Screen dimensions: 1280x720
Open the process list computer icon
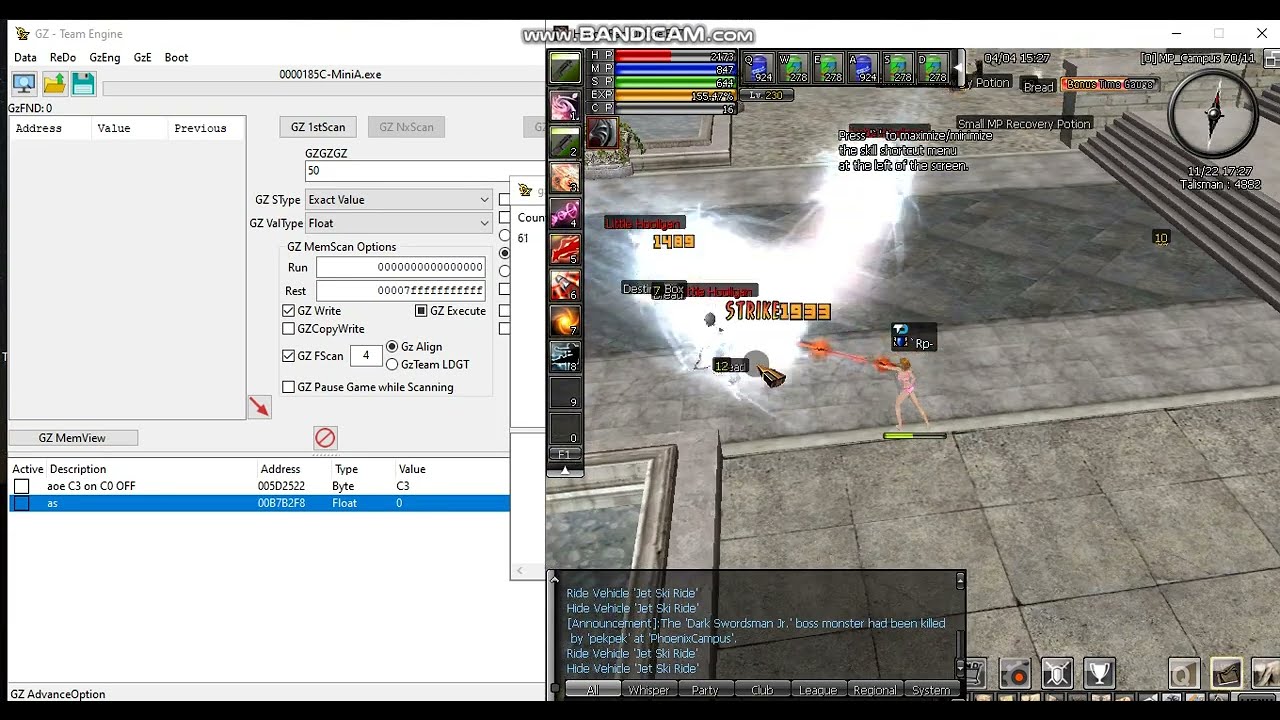(24, 84)
